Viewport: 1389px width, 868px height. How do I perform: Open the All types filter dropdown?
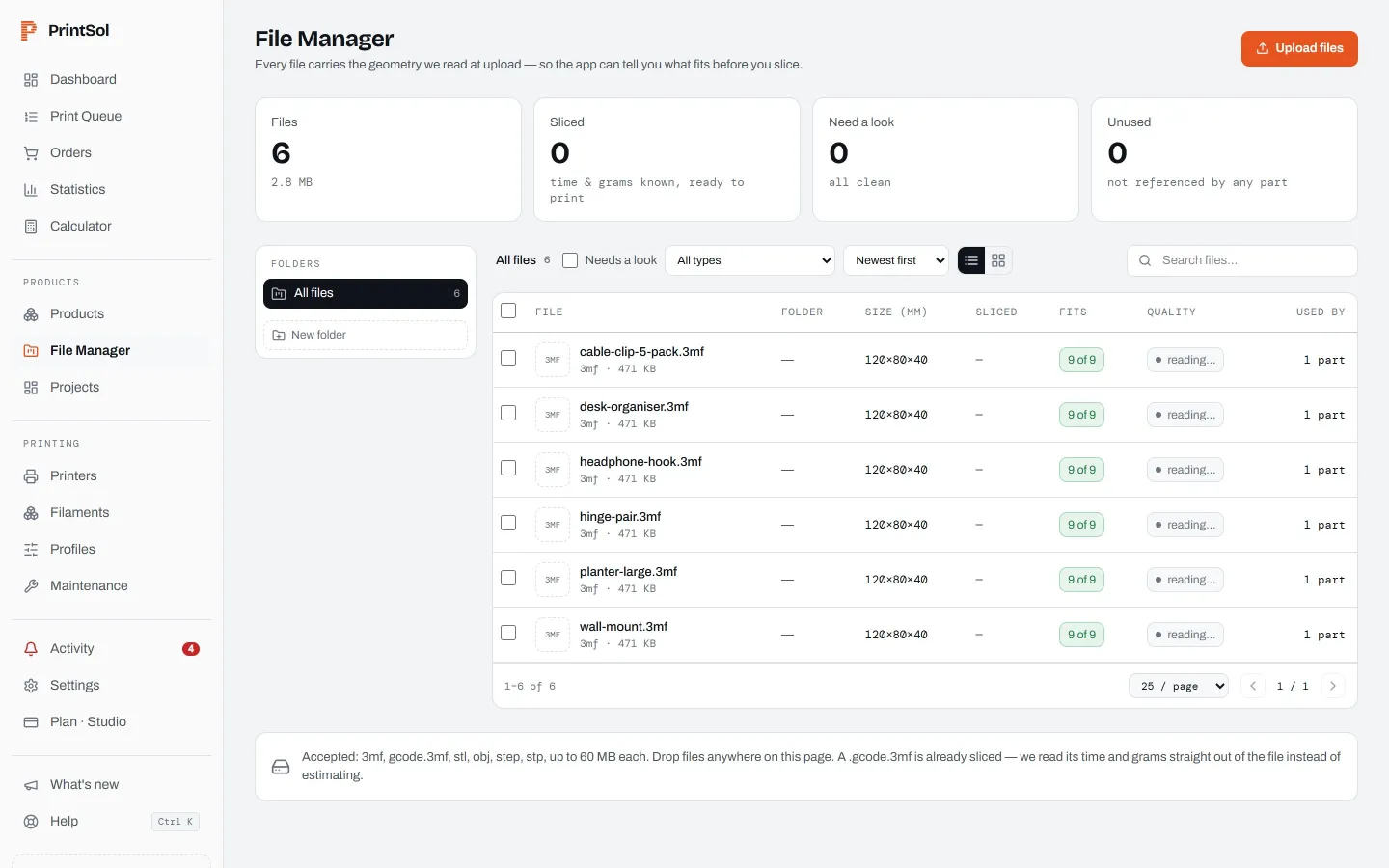(x=749, y=260)
